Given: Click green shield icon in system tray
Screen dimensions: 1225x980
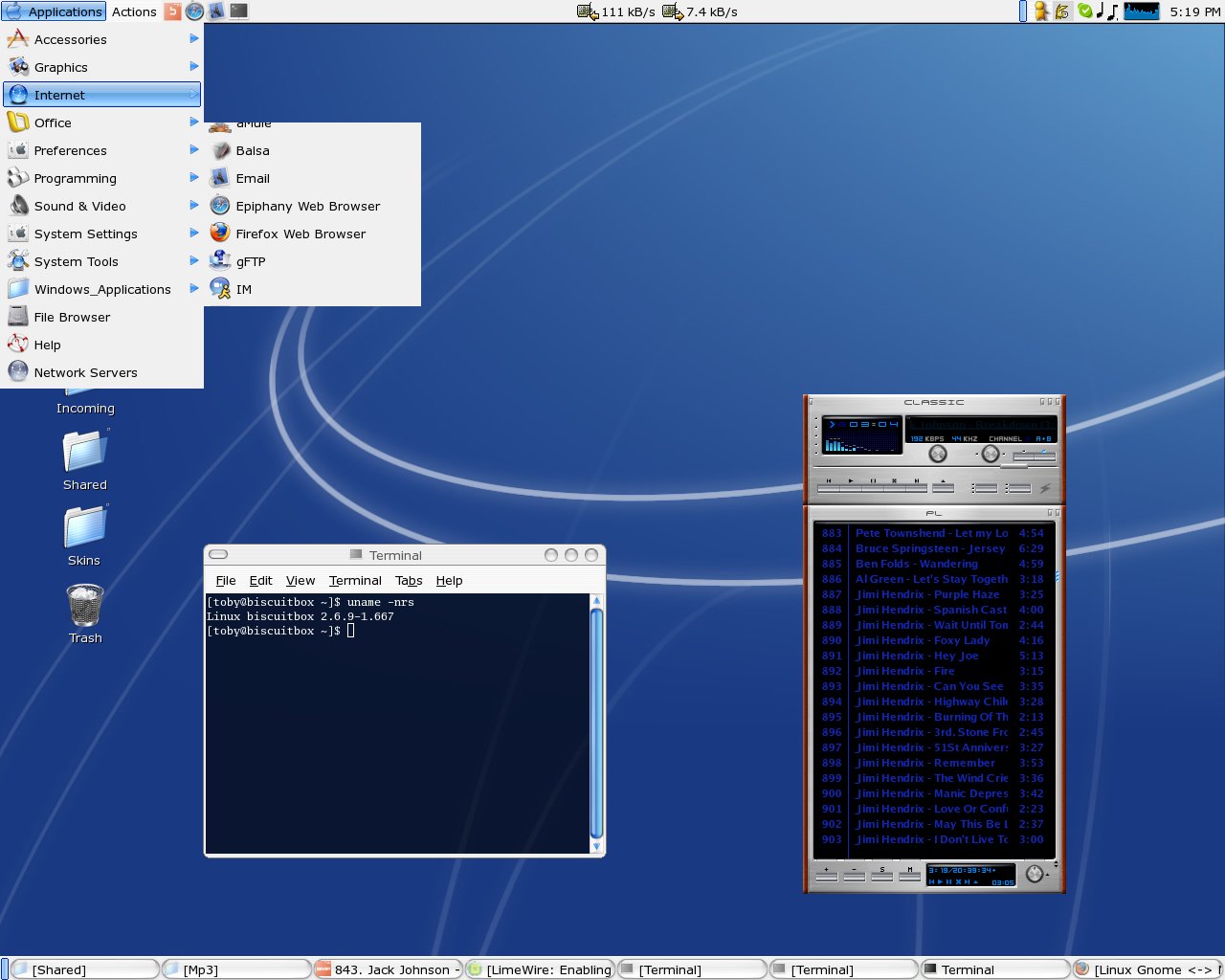Looking at the screenshot, I should click(1085, 11).
